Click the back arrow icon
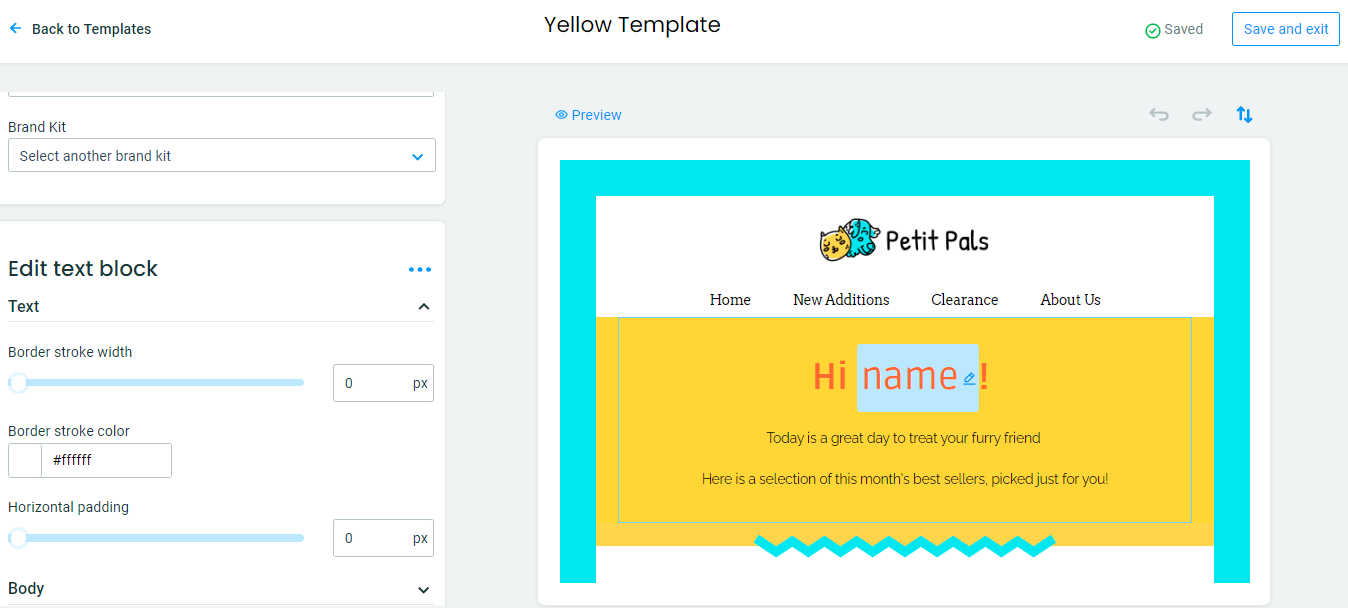Viewport: 1348px width, 608px height. click(15, 29)
